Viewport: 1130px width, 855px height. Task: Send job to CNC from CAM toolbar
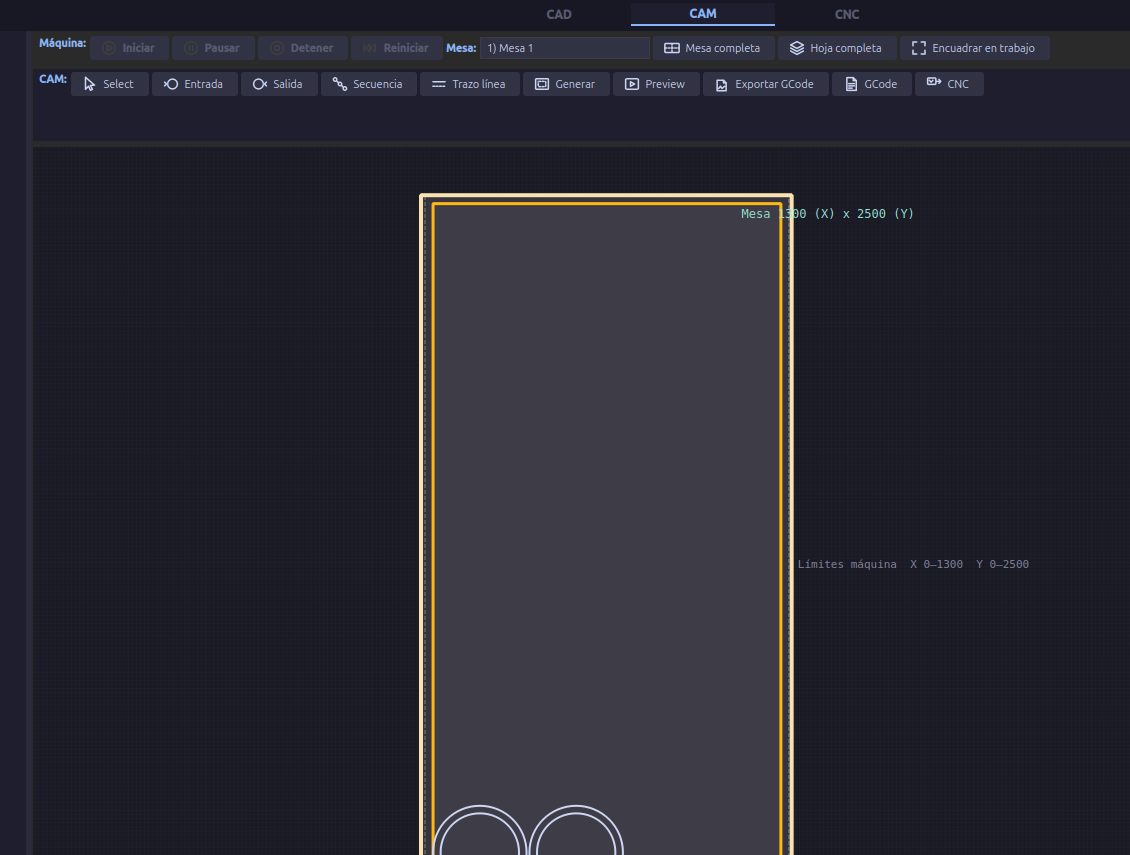[x=949, y=84]
